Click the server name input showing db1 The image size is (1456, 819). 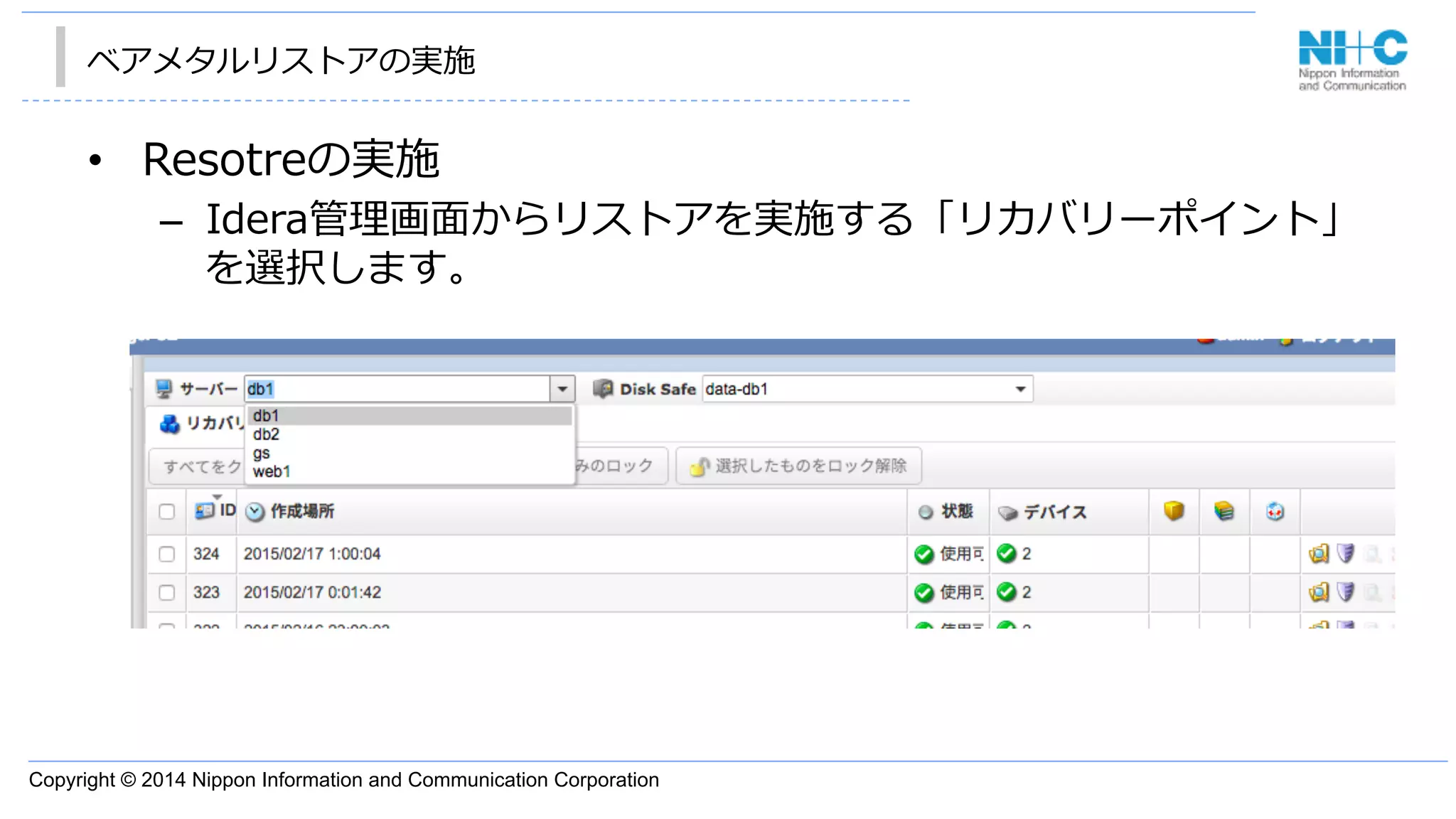pos(397,389)
